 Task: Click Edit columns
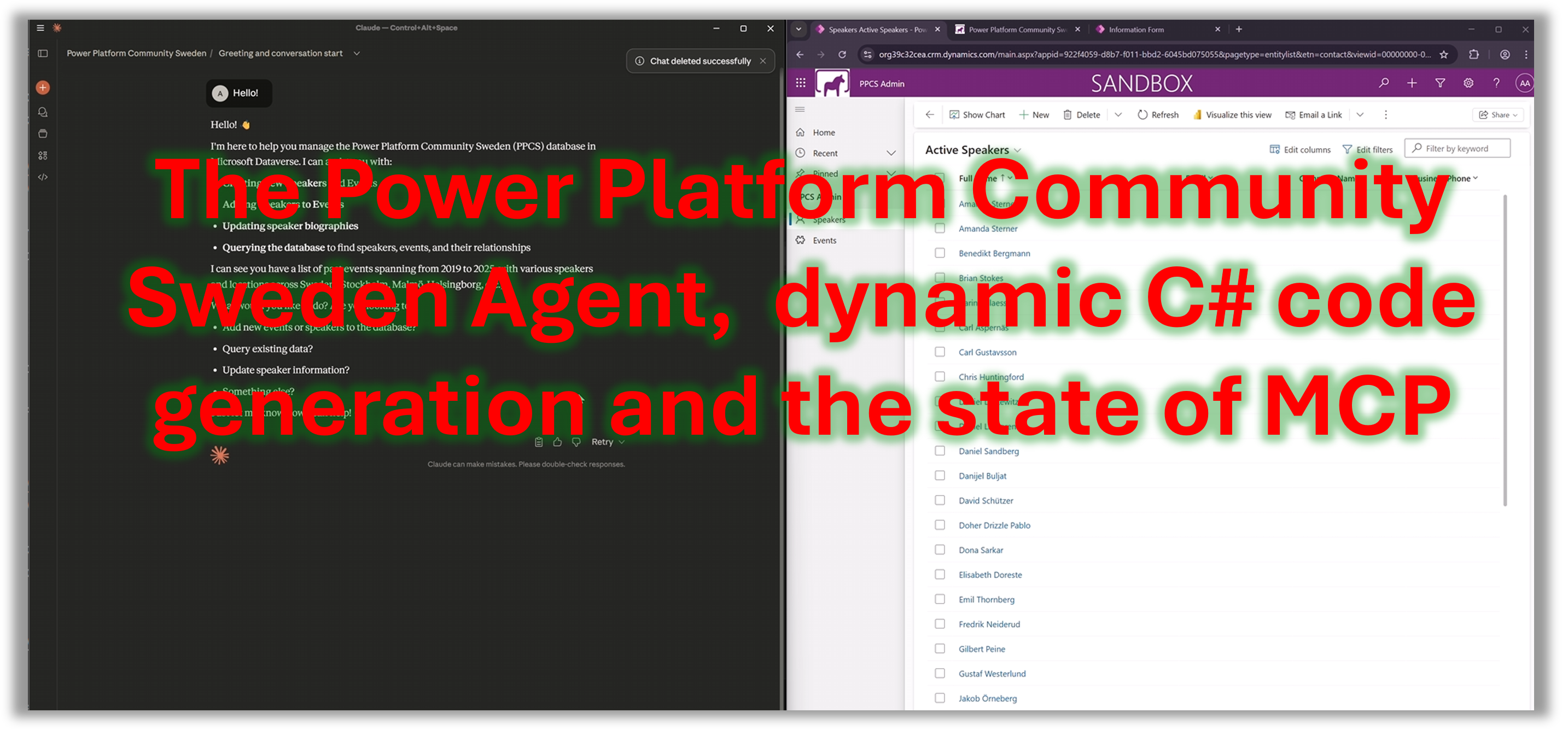(1299, 149)
